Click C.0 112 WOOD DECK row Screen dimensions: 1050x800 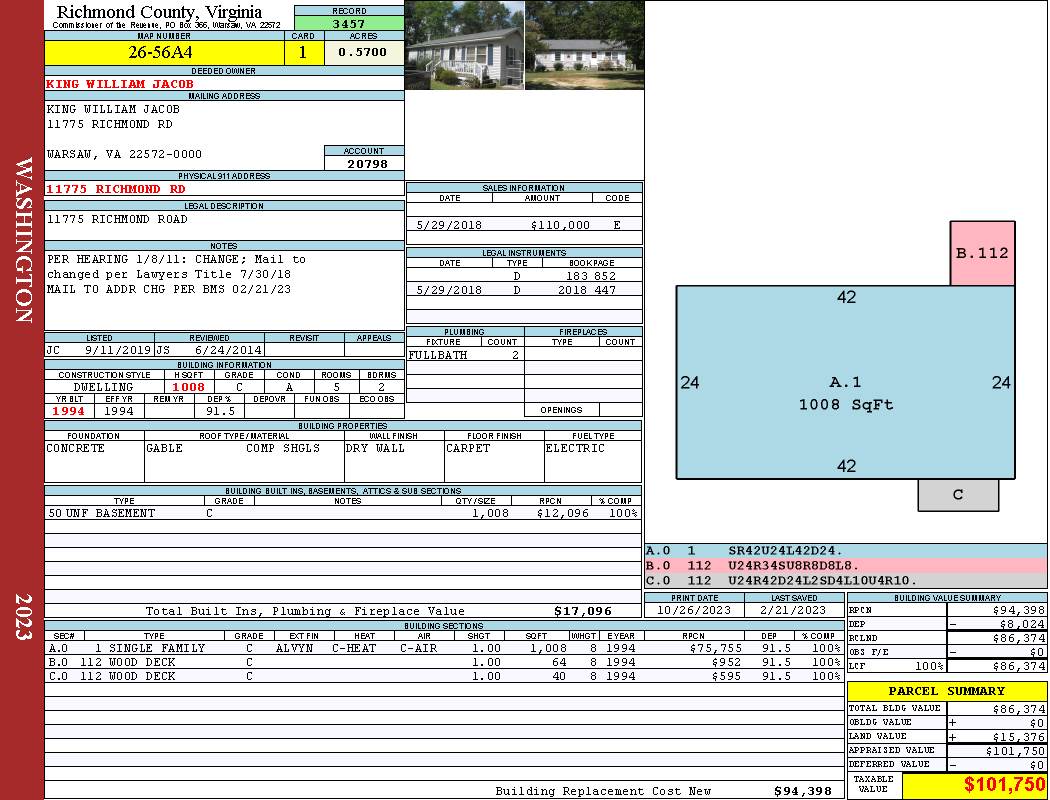click(x=444, y=676)
